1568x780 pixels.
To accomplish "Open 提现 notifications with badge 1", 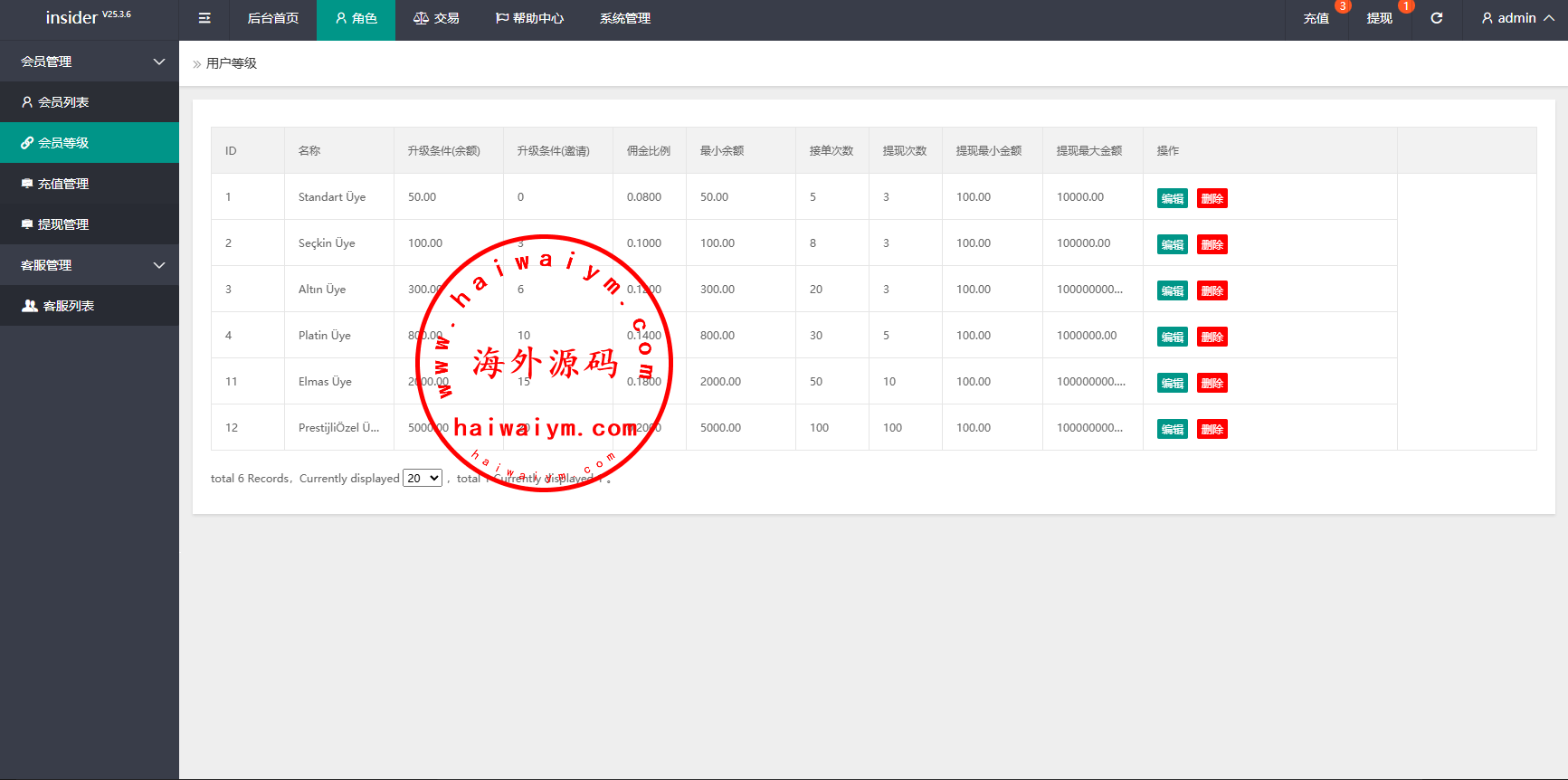I will point(1379,19).
